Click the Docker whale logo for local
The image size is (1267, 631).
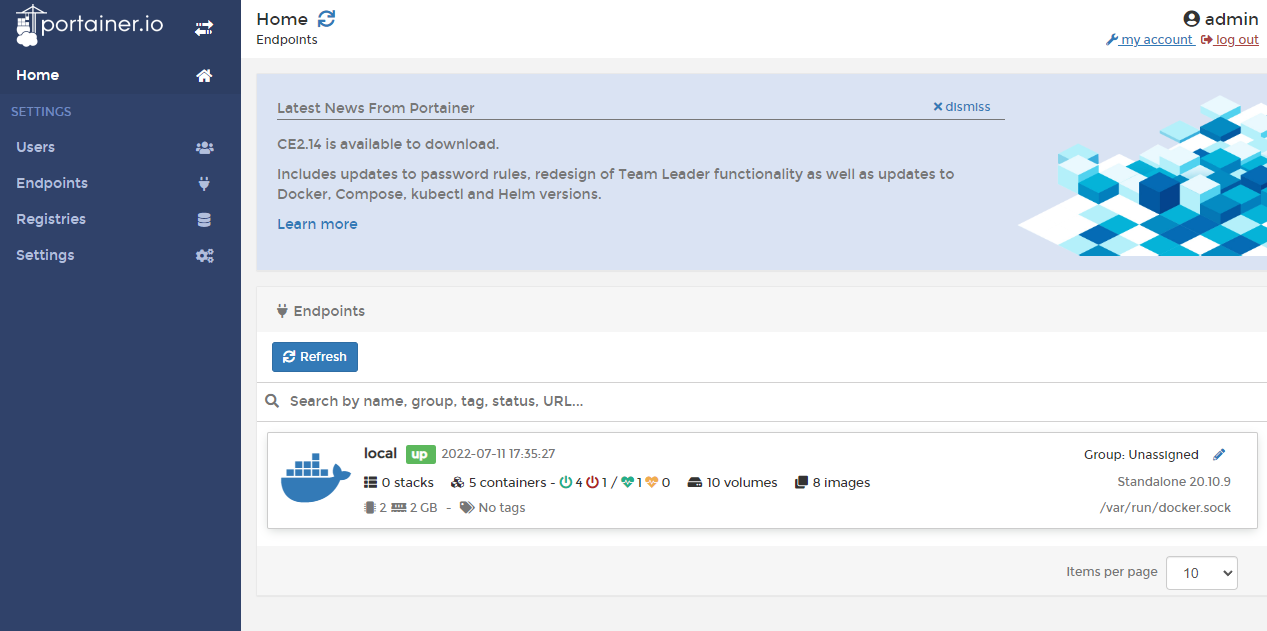[x=316, y=478]
